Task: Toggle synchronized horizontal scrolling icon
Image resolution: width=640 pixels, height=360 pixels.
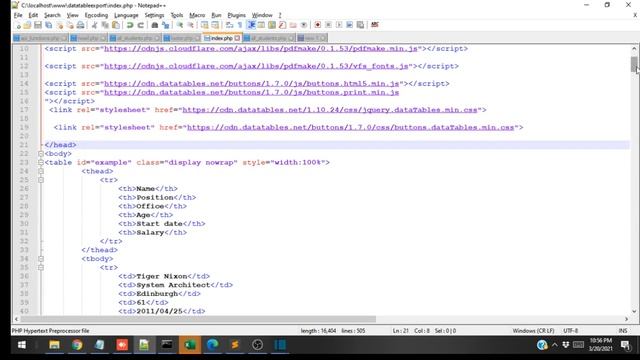Action: point(215,25)
